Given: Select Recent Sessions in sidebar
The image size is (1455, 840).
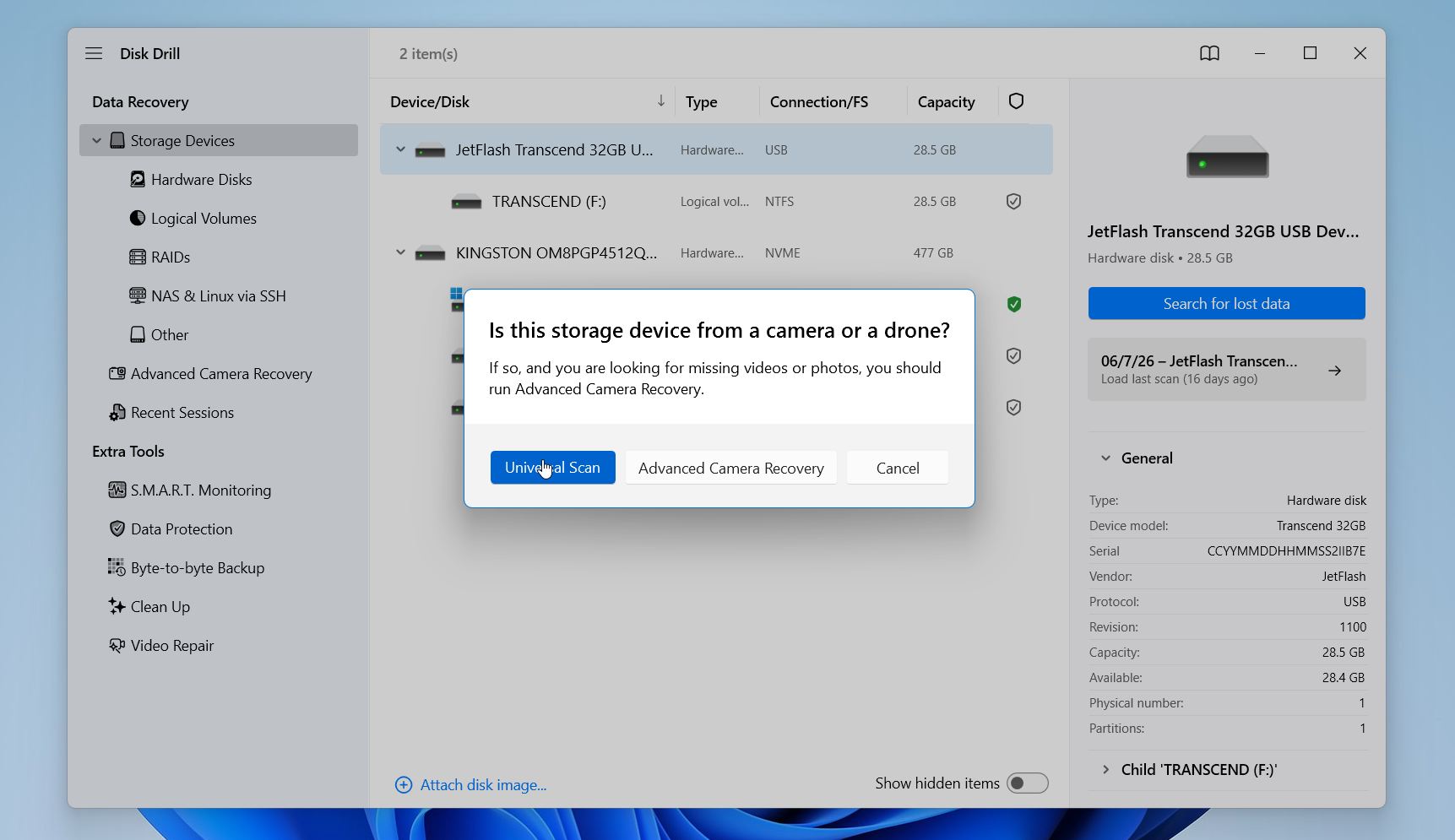Looking at the screenshot, I should [182, 412].
